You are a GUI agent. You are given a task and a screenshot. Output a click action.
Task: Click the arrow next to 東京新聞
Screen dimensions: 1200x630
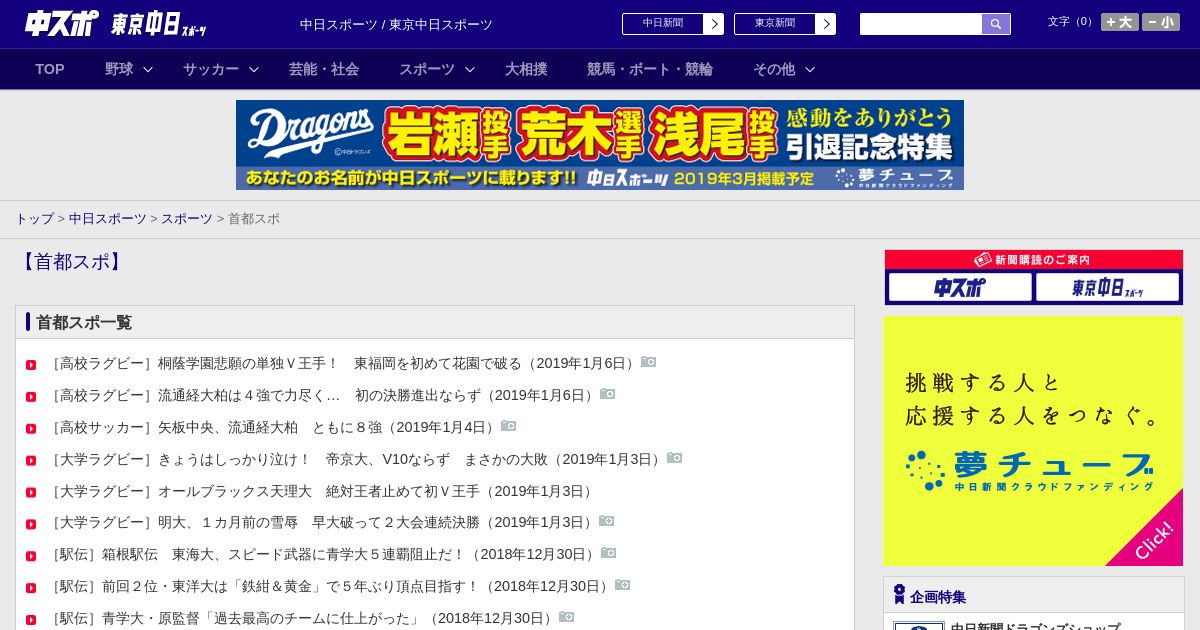(826, 24)
